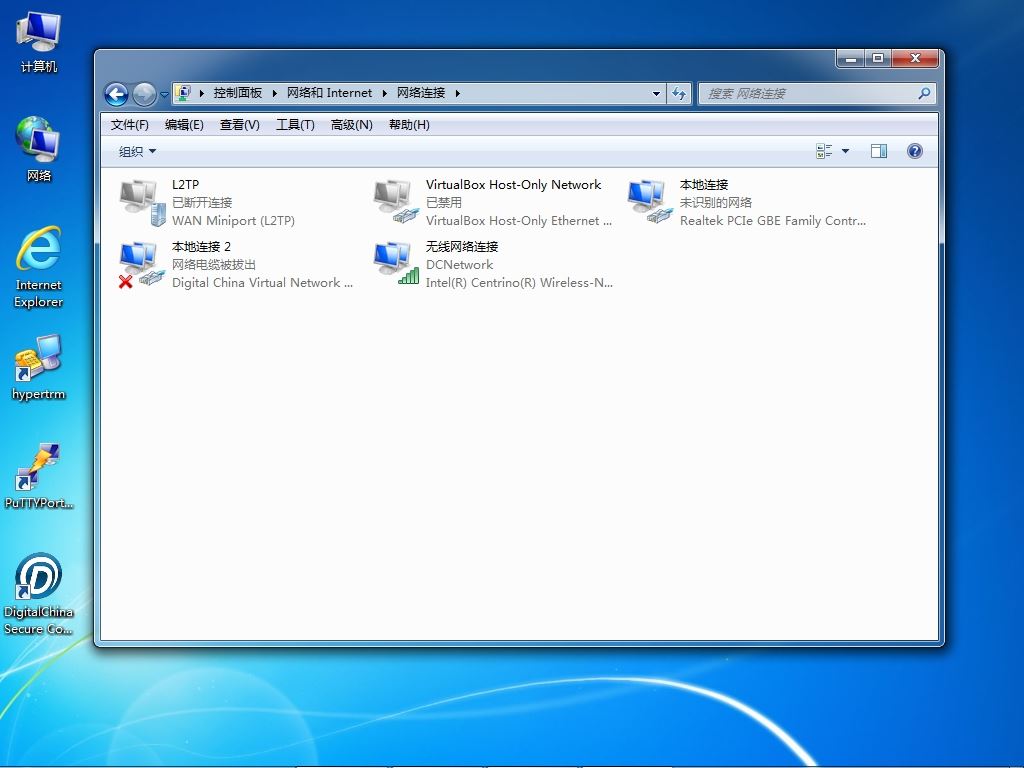Click the 未识别的网络 status text
Viewport: 1024px width, 768px height.
716,202
